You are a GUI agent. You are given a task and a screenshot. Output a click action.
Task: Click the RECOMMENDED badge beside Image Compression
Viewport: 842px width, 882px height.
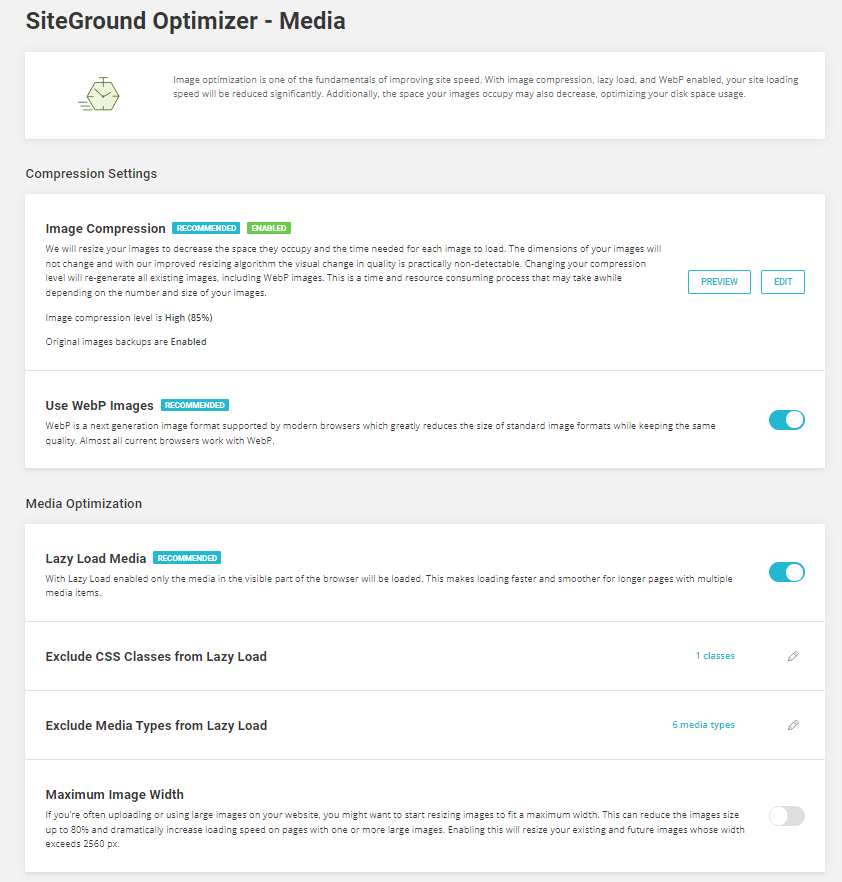pos(205,228)
